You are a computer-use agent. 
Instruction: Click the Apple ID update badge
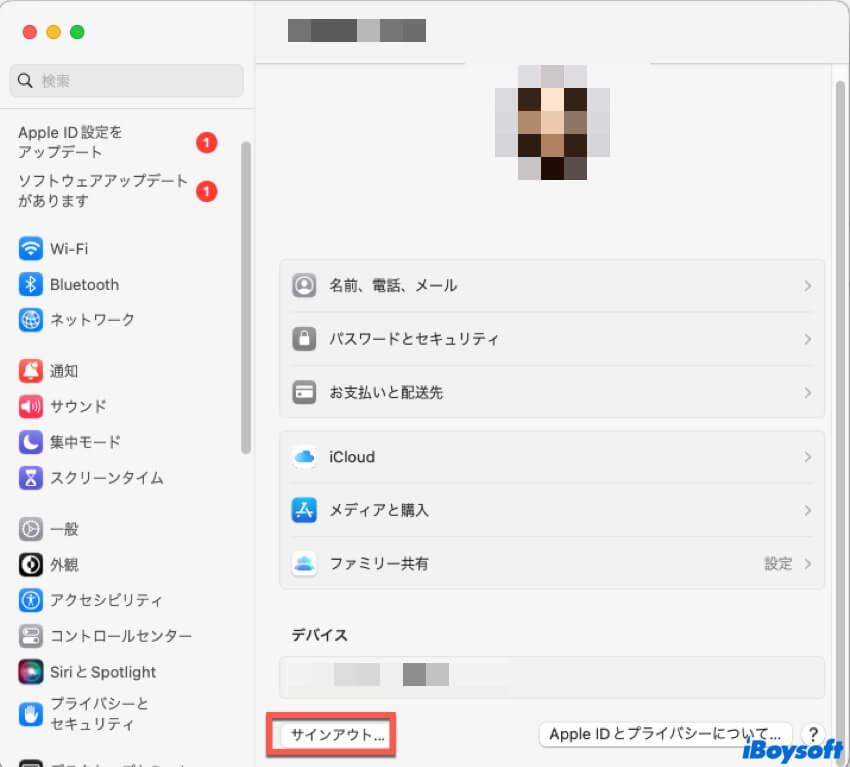[x=207, y=143]
